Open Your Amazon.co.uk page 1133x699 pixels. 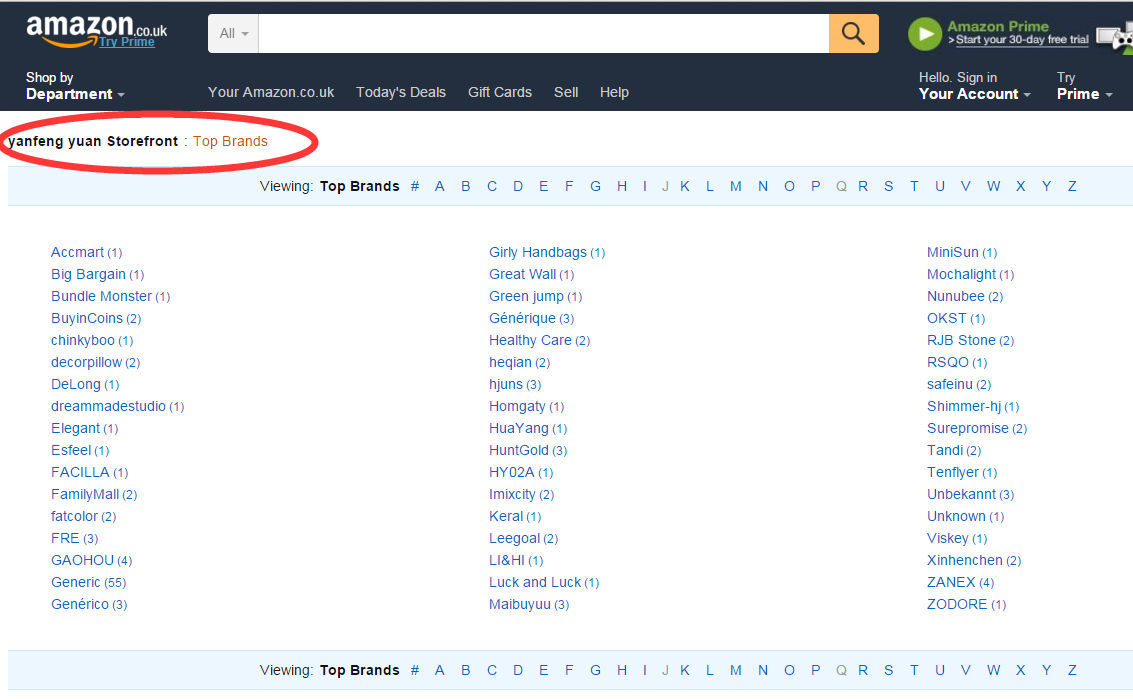pyautogui.click(x=271, y=93)
